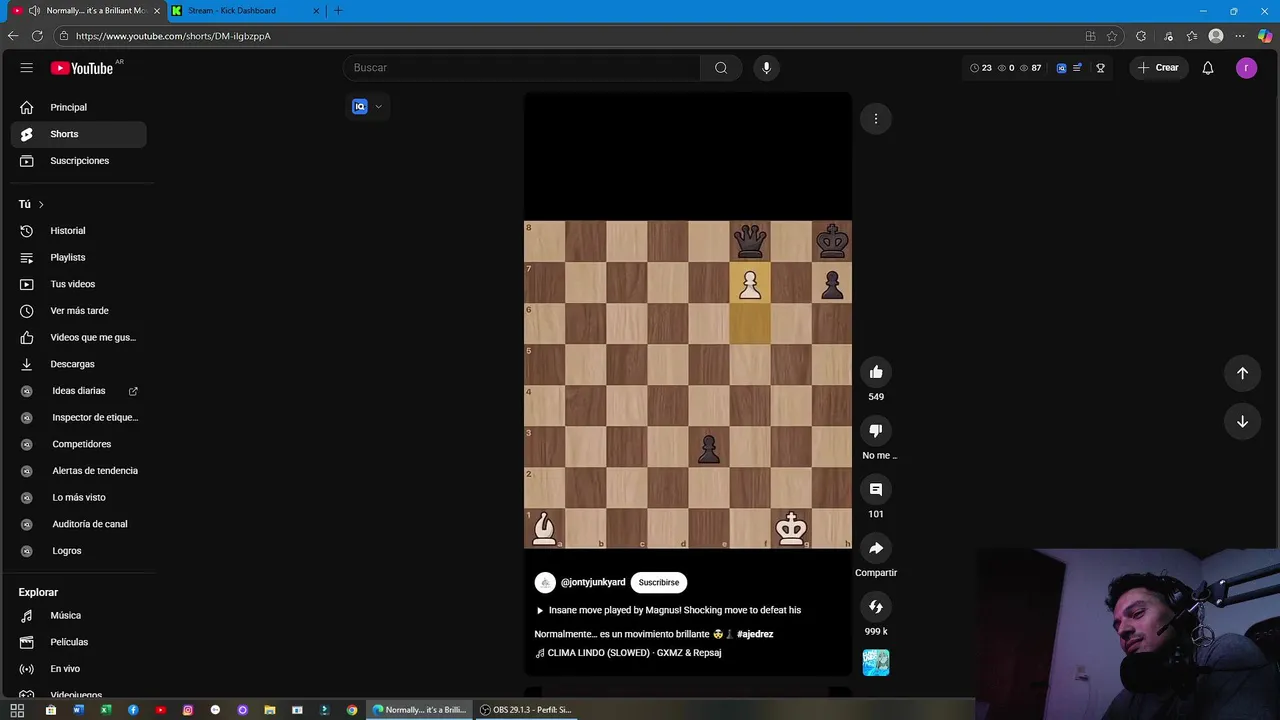Image resolution: width=1280 pixels, height=720 pixels.
Task: Open the YouTube hamburger guide menu
Action: pyautogui.click(x=27, y=68)
